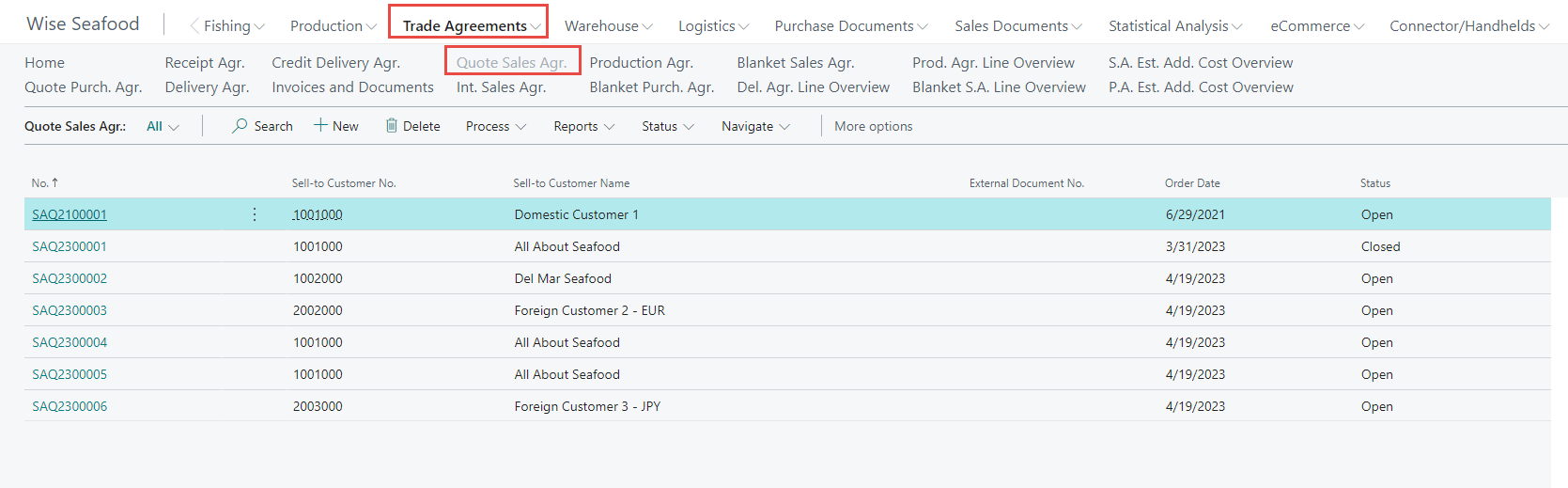Screen dimensions: 1568x488
Task: Open quote SAQ2300003 record
Action: (70, 310)
